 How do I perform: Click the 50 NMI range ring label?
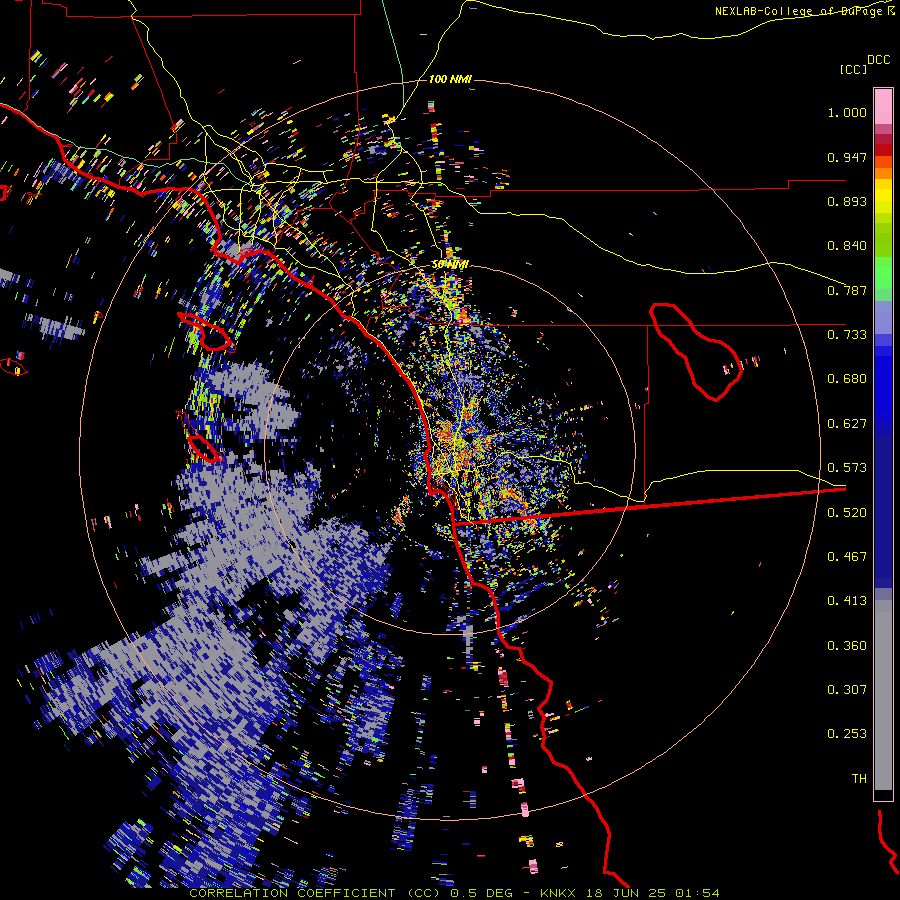pyautogui.click(x=450, y=265)
